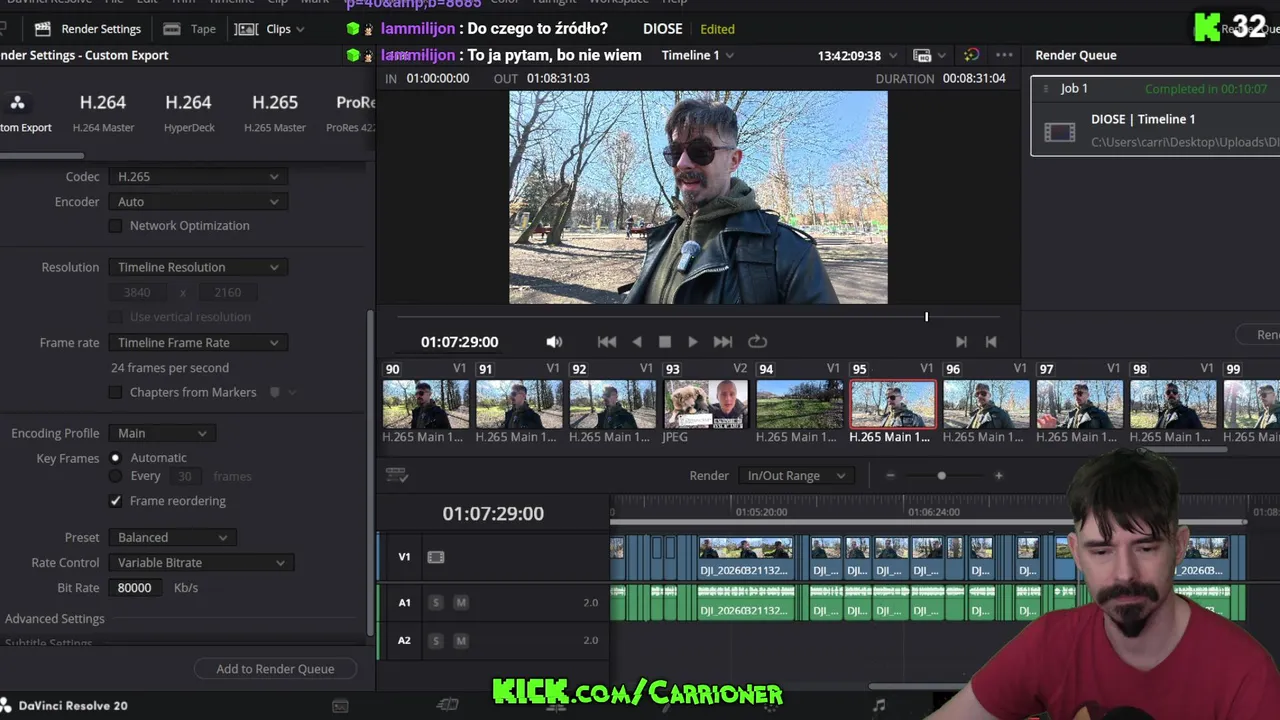Open the Resolution dropdown
The image size is (1280, 720).
[198, 267]
